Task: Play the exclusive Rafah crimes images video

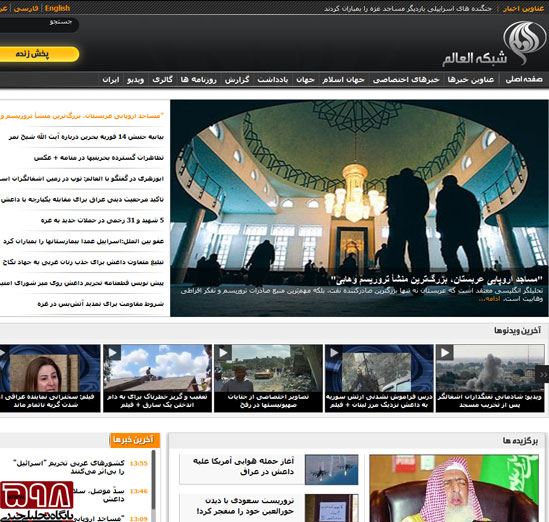Action: point(268,378)
